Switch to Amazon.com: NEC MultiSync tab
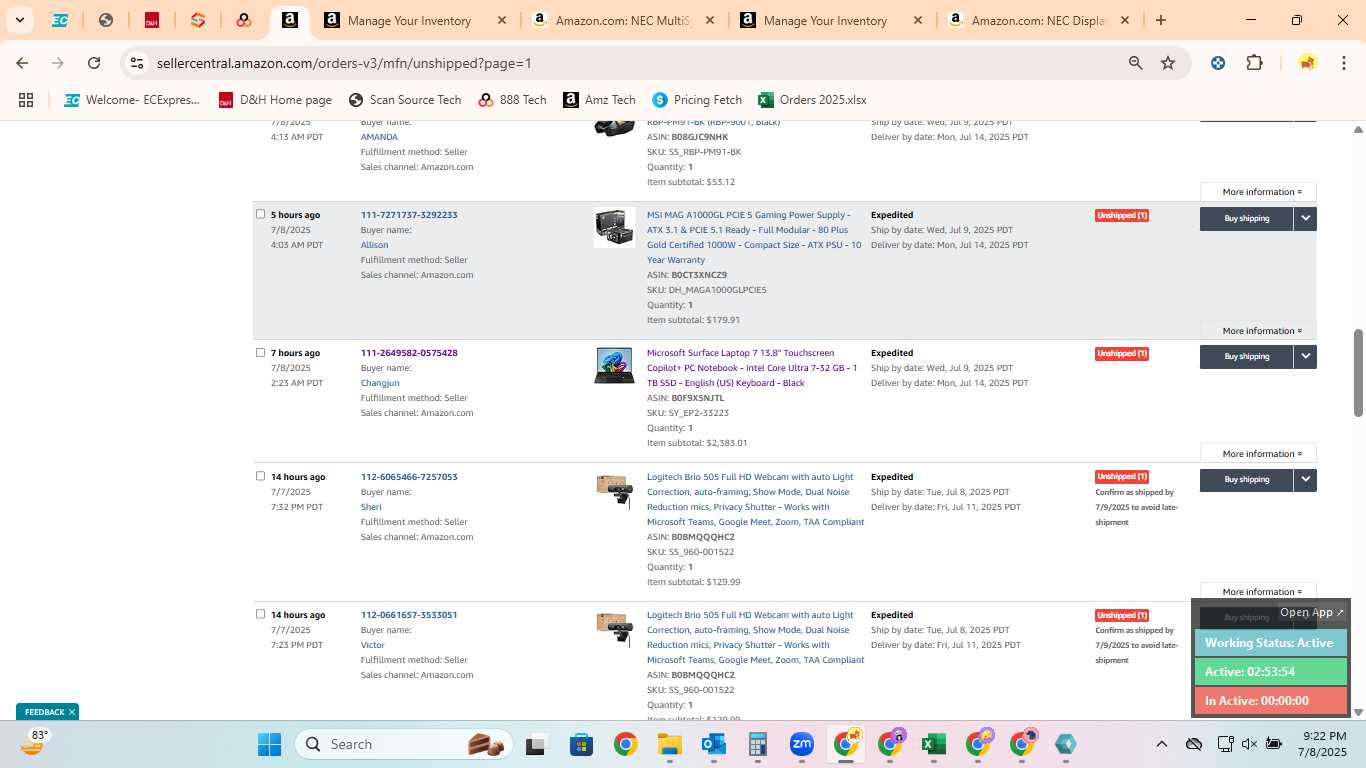This screenshot has width=1366, height=768. (625, 20)
